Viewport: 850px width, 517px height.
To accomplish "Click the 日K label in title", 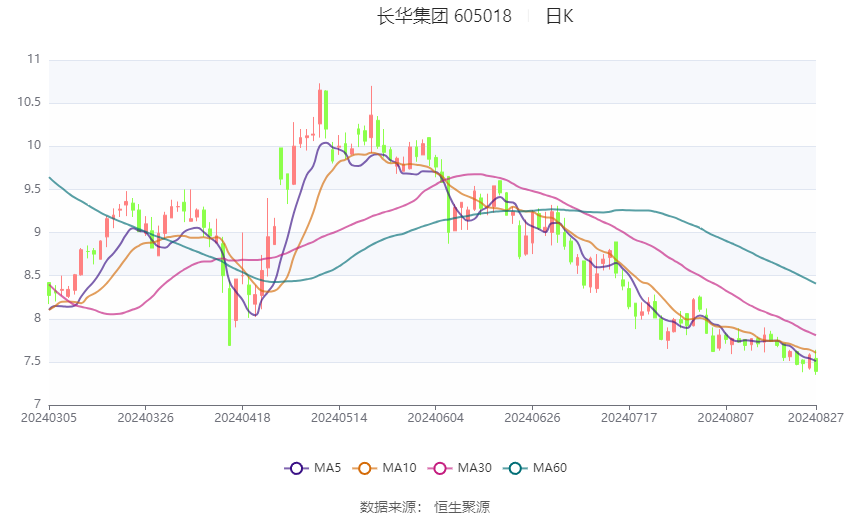I will click(559, 16).
